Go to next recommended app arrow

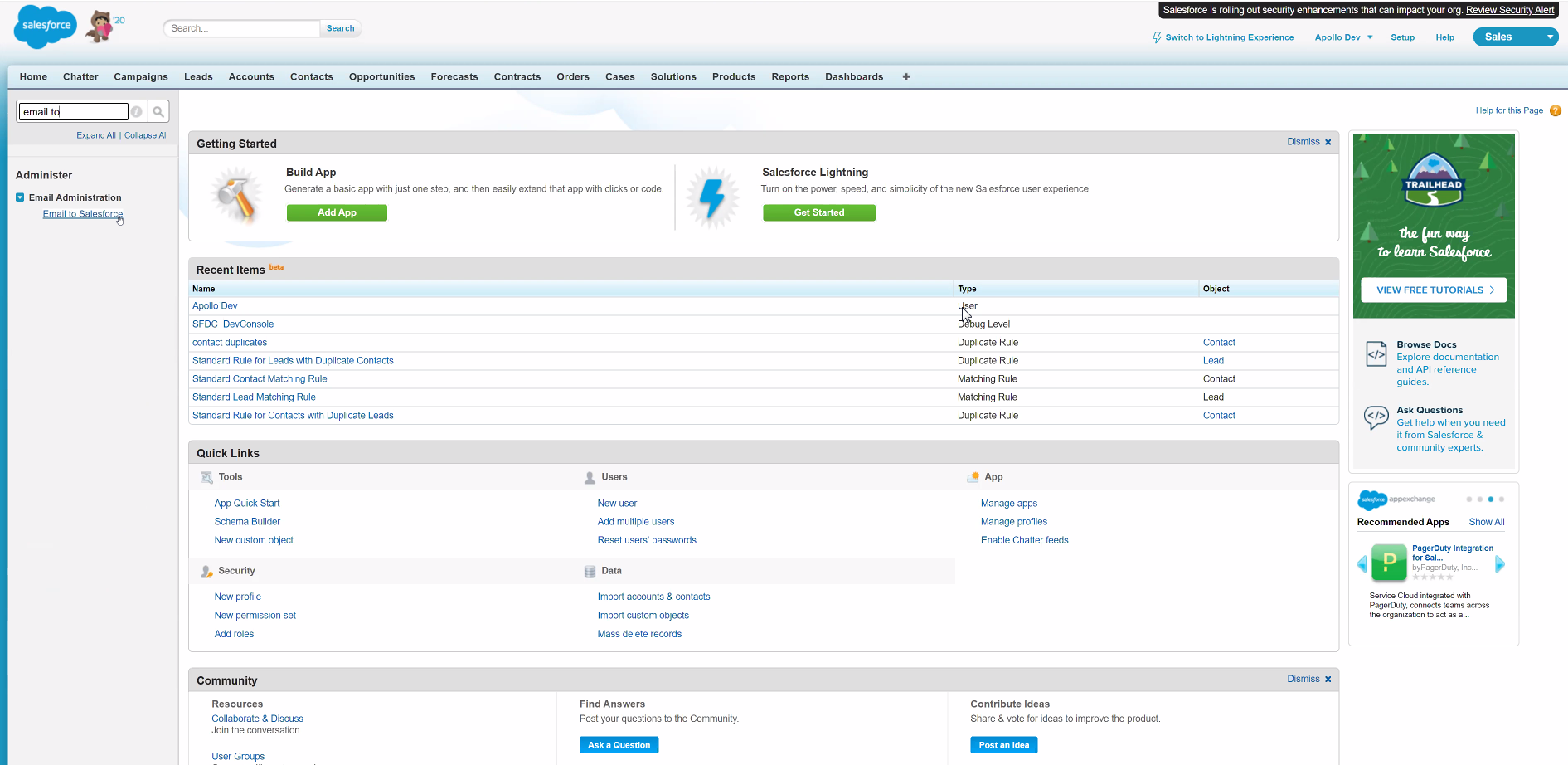click(1500, 564)
